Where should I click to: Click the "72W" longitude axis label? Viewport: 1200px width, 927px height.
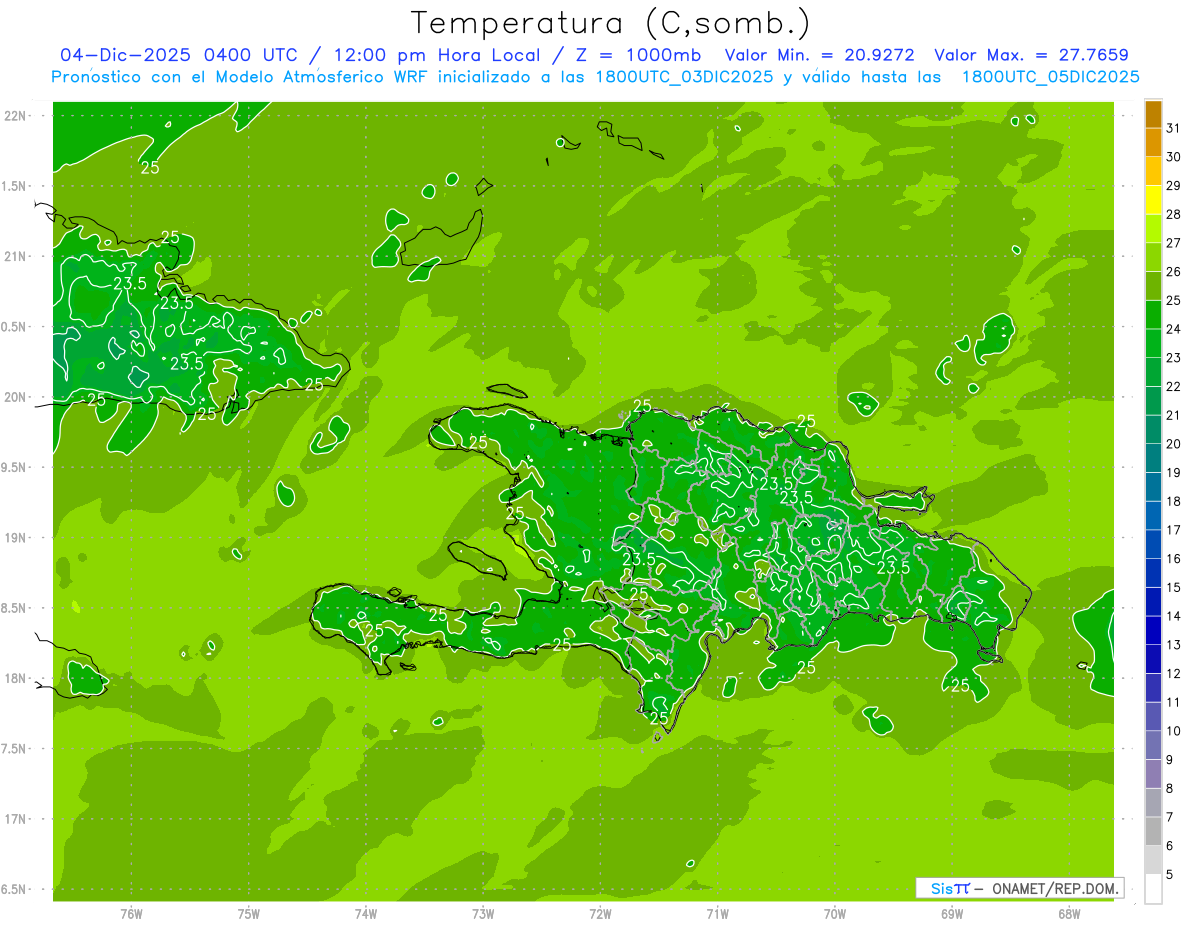tap(600, 913)
